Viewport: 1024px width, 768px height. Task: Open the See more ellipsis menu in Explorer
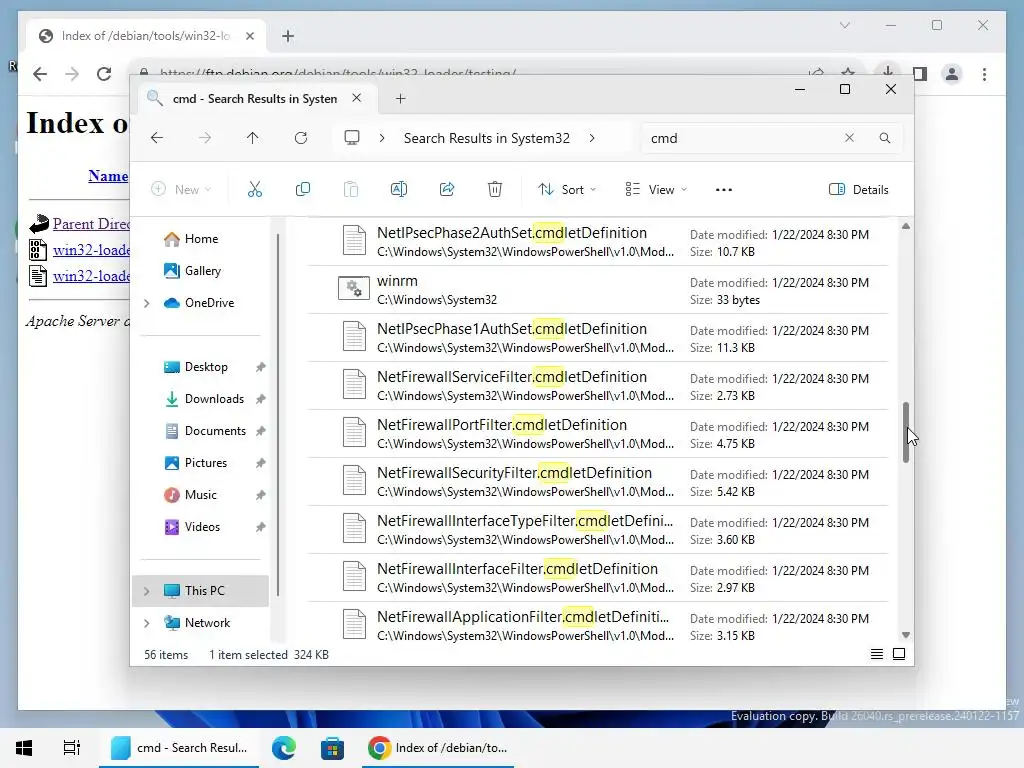tap(724, 189)
